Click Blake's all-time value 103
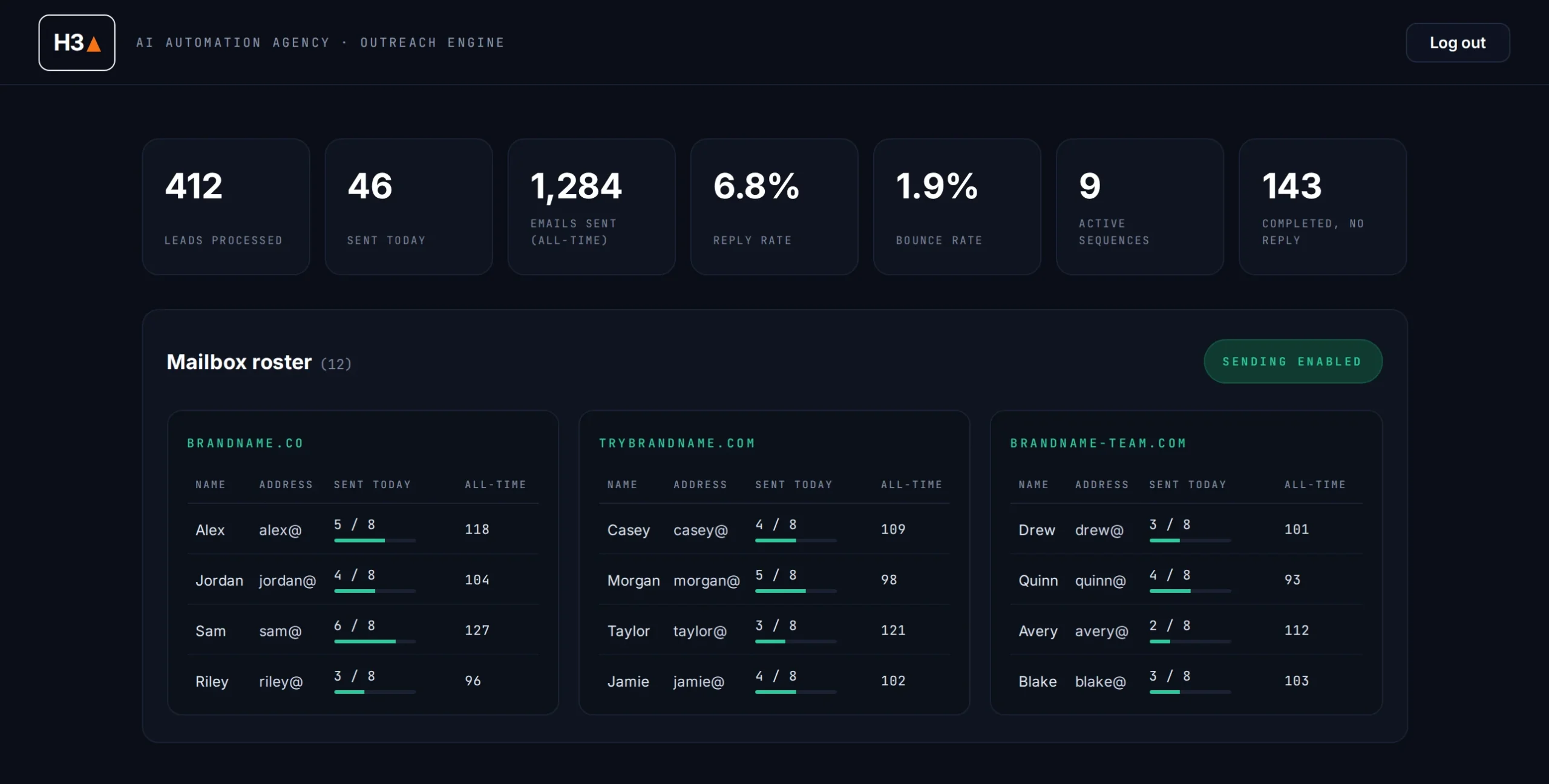The width and height of the screenshot is (1549, 784). click(1297, 681)
